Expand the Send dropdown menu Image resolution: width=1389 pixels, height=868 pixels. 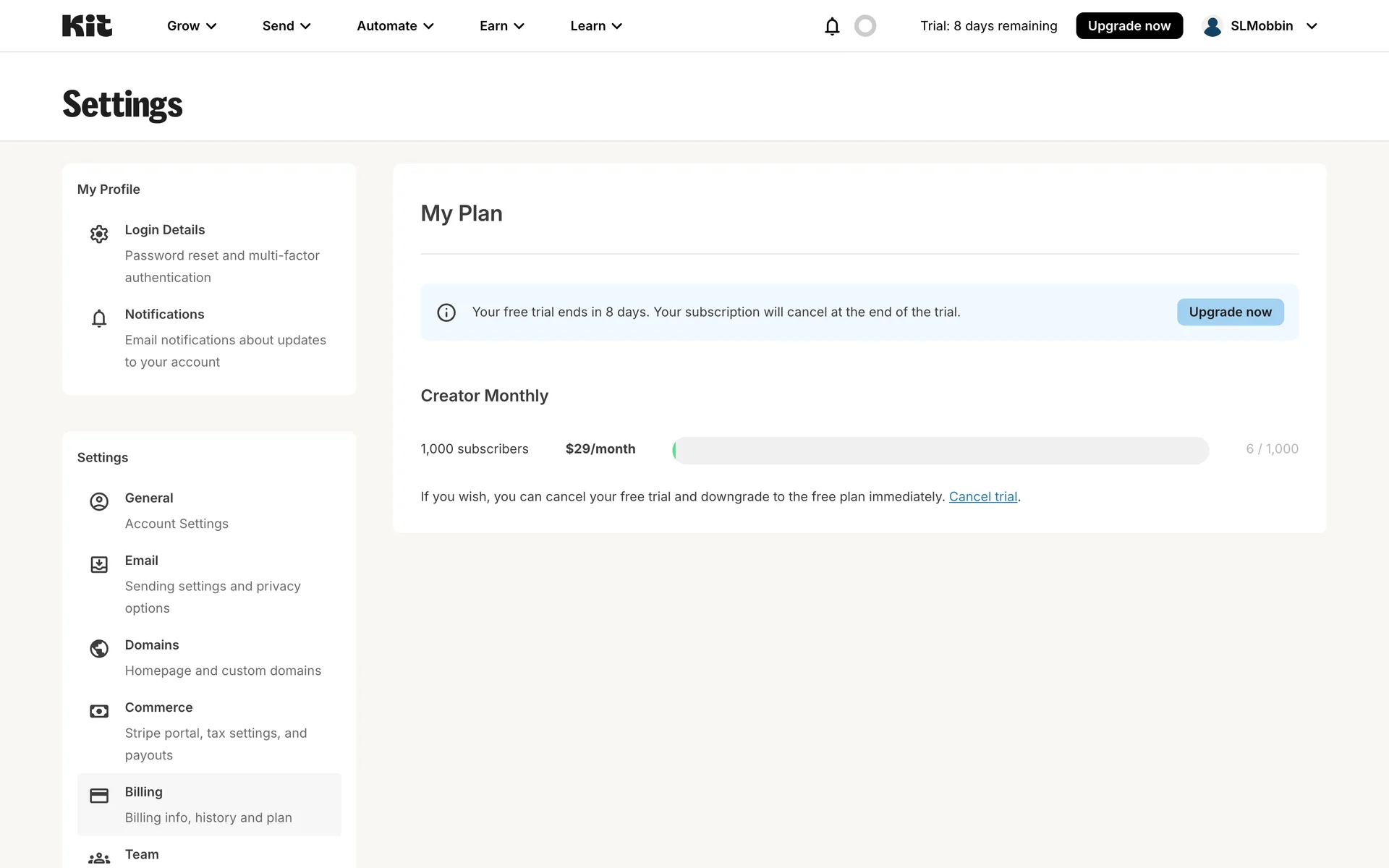(286, 26)
